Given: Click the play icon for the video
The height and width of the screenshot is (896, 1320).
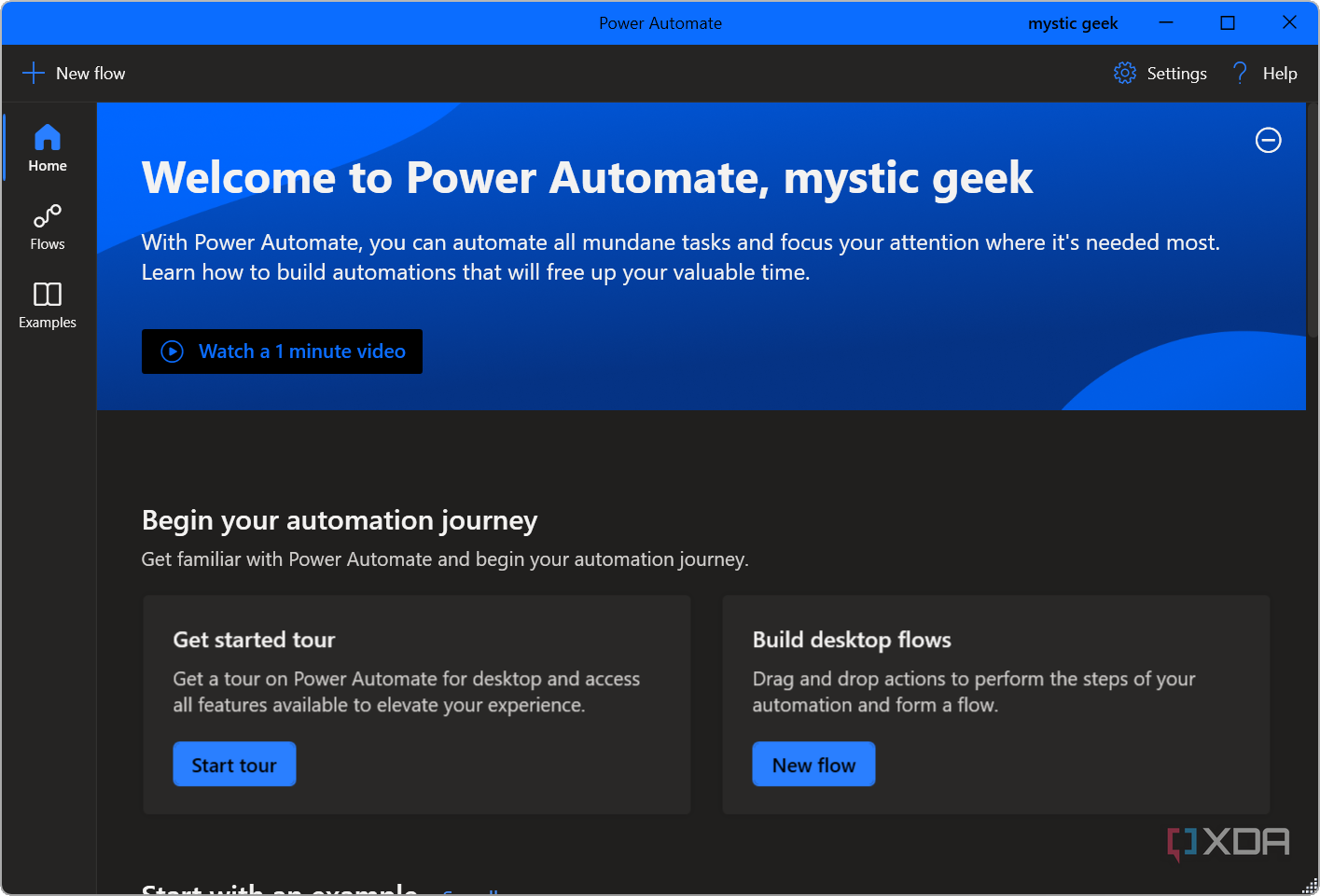Looking at the screenshot, I should [173, 352].
